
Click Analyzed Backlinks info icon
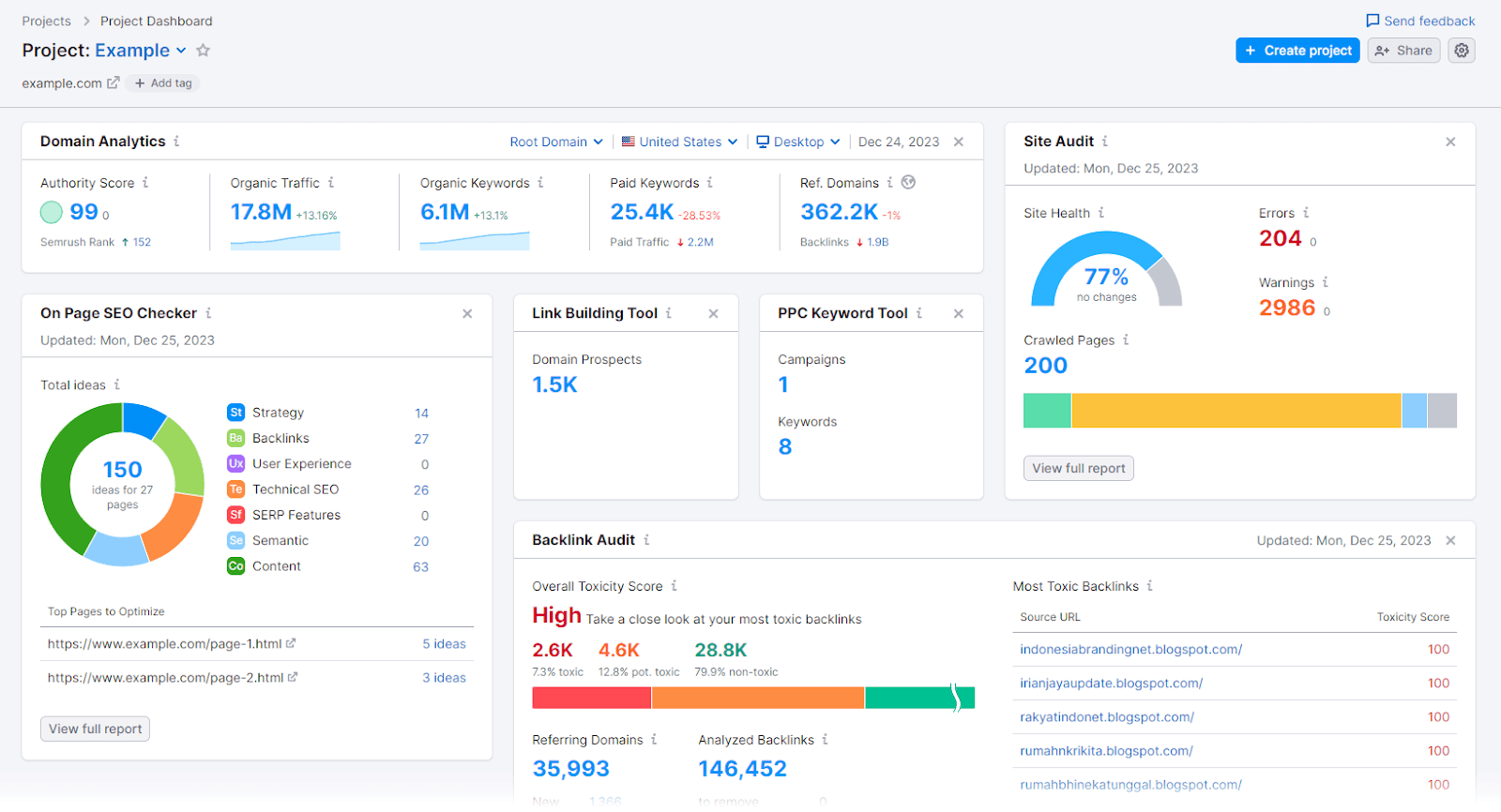[x=825, y=740]
